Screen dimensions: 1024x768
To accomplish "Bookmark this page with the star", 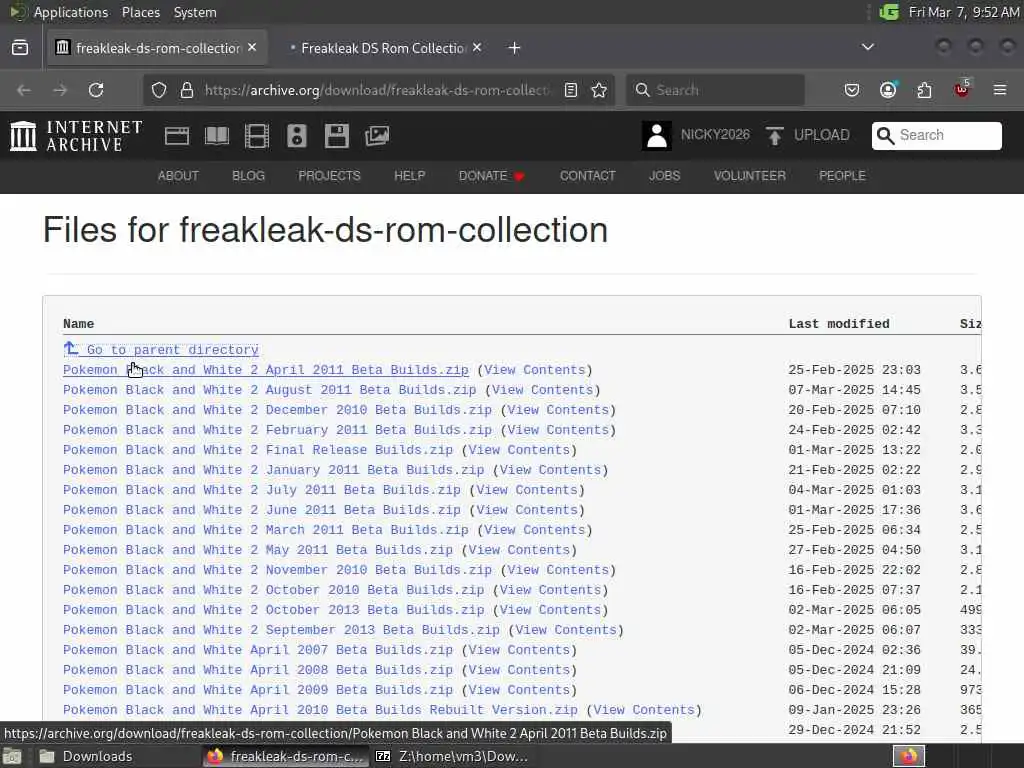I will click(x=599, y=90).
